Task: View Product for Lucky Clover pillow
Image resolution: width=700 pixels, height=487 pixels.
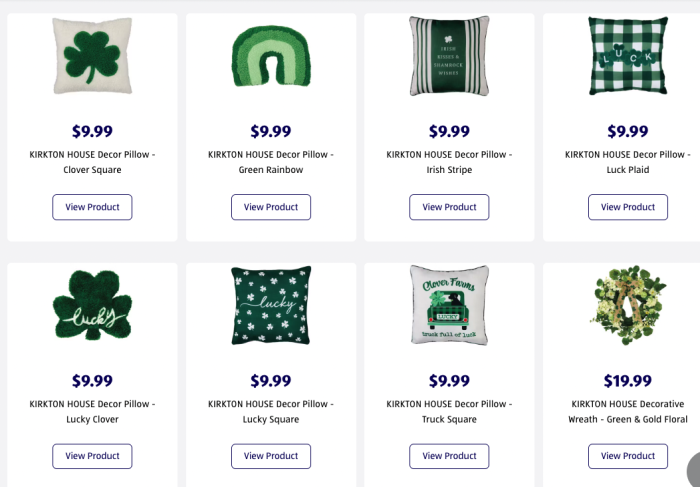Action: [92, 456]
